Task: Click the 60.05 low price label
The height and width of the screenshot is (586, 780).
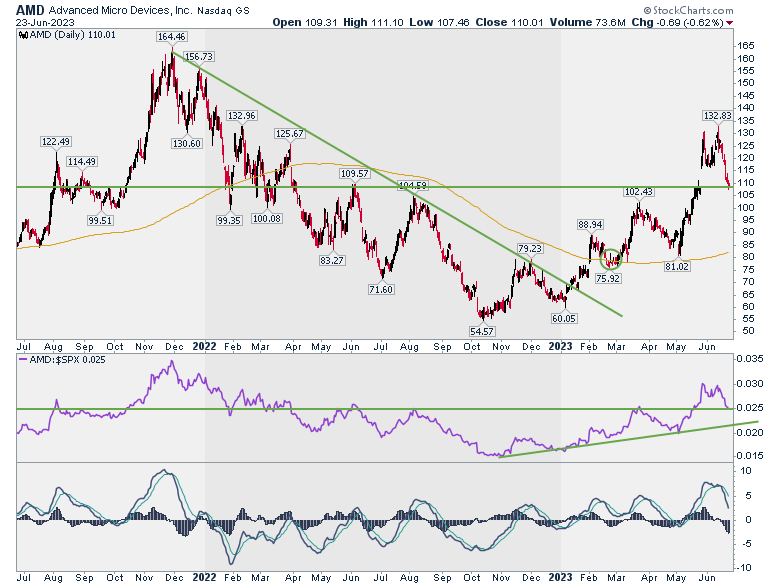Action: [x=564, y=318]
